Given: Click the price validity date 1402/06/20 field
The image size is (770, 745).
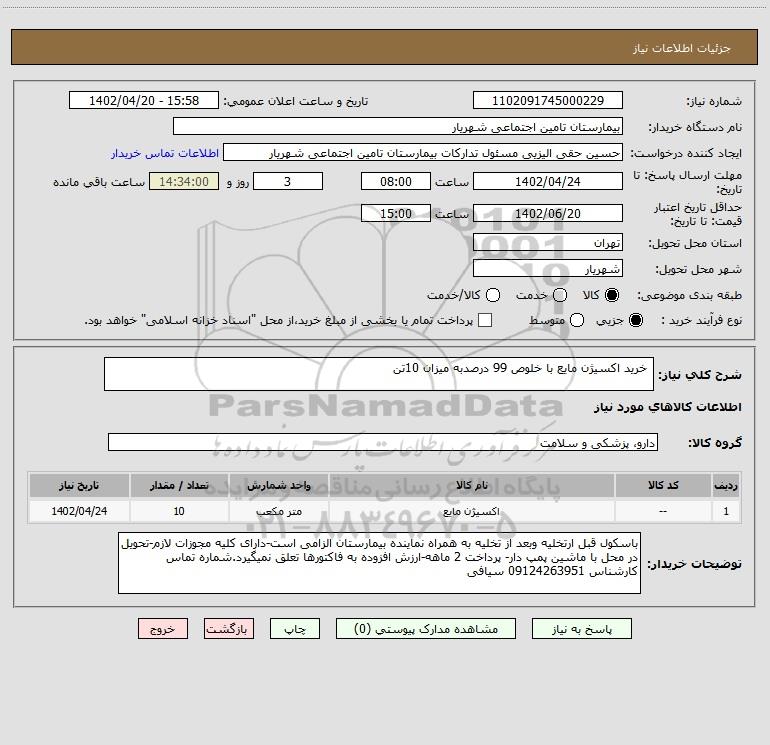Looking at the screenshot, I should click(548, 213).
